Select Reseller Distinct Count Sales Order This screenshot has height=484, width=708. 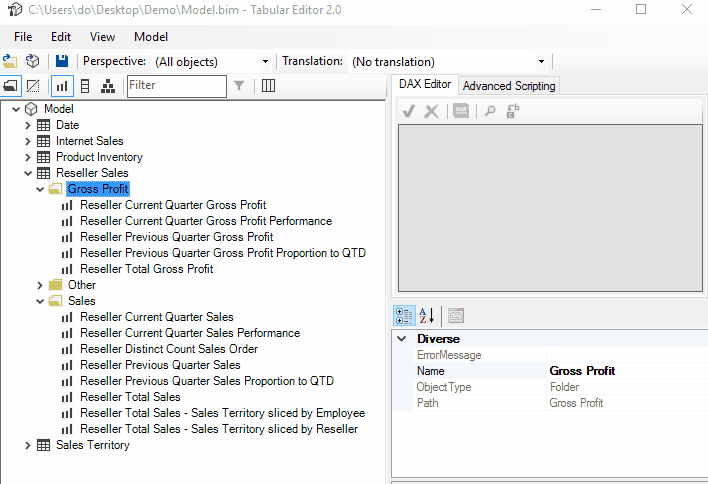pos(169,349)
